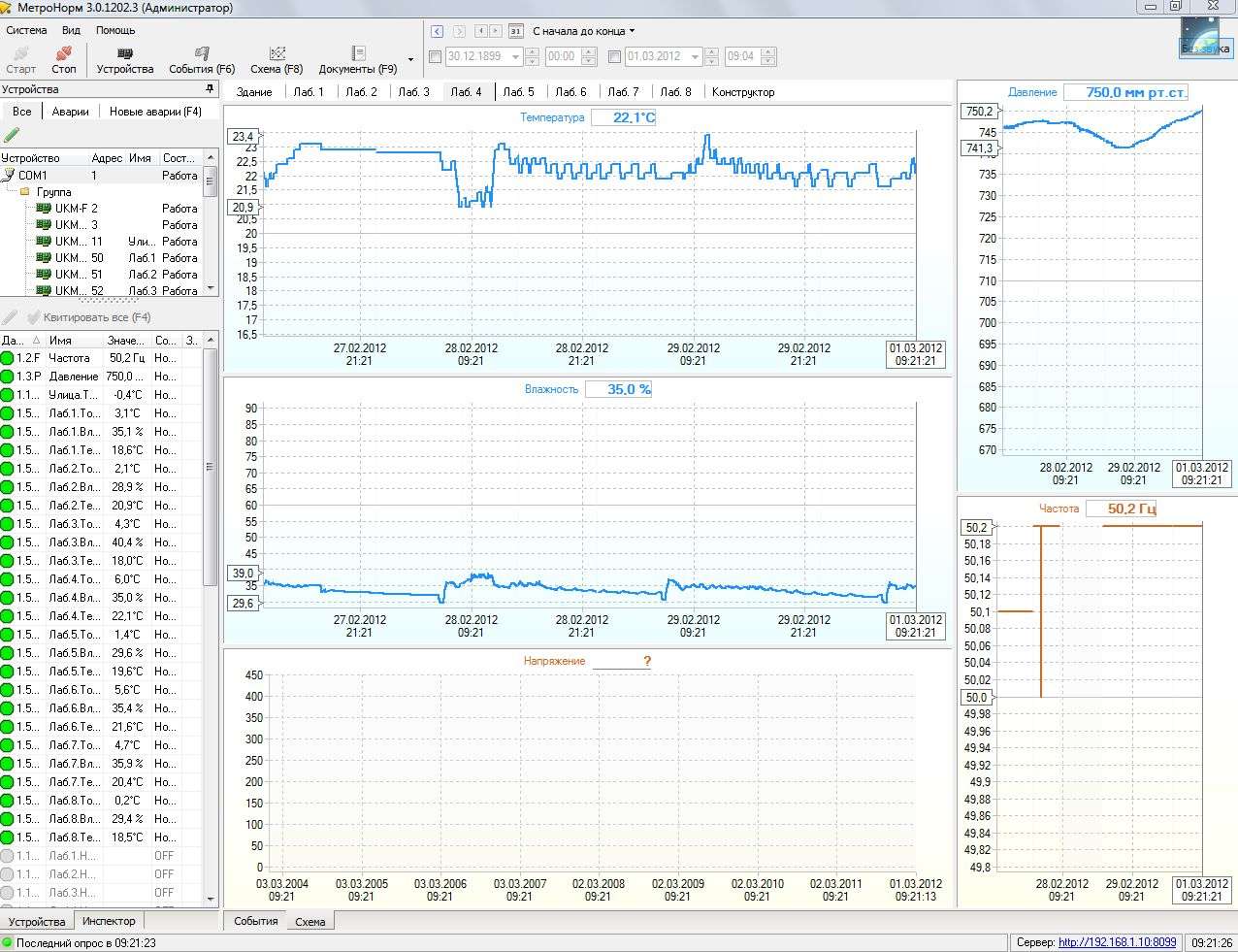
Task: Open the Помощь menu
Action: coord(115,30)
